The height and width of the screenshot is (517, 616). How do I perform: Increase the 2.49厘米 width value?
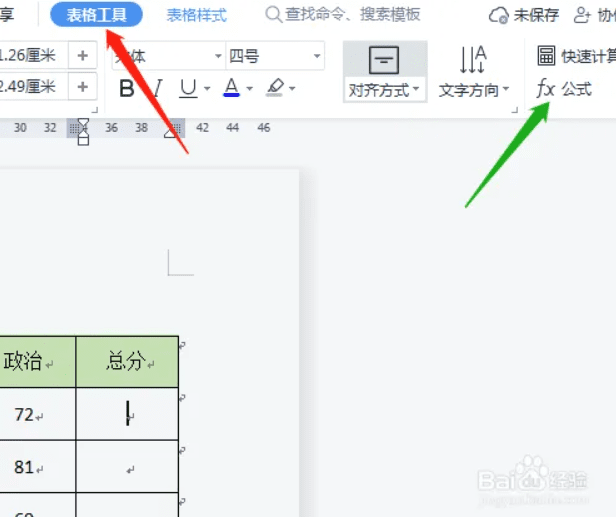coord(82,86)
